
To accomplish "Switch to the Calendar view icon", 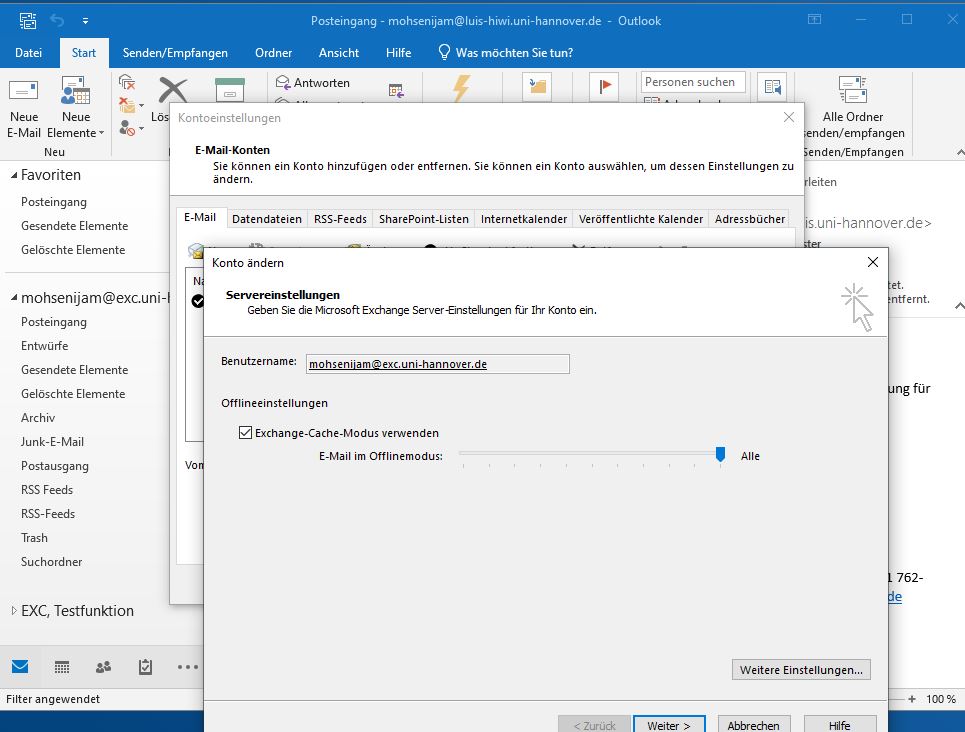I will point(62,667).
